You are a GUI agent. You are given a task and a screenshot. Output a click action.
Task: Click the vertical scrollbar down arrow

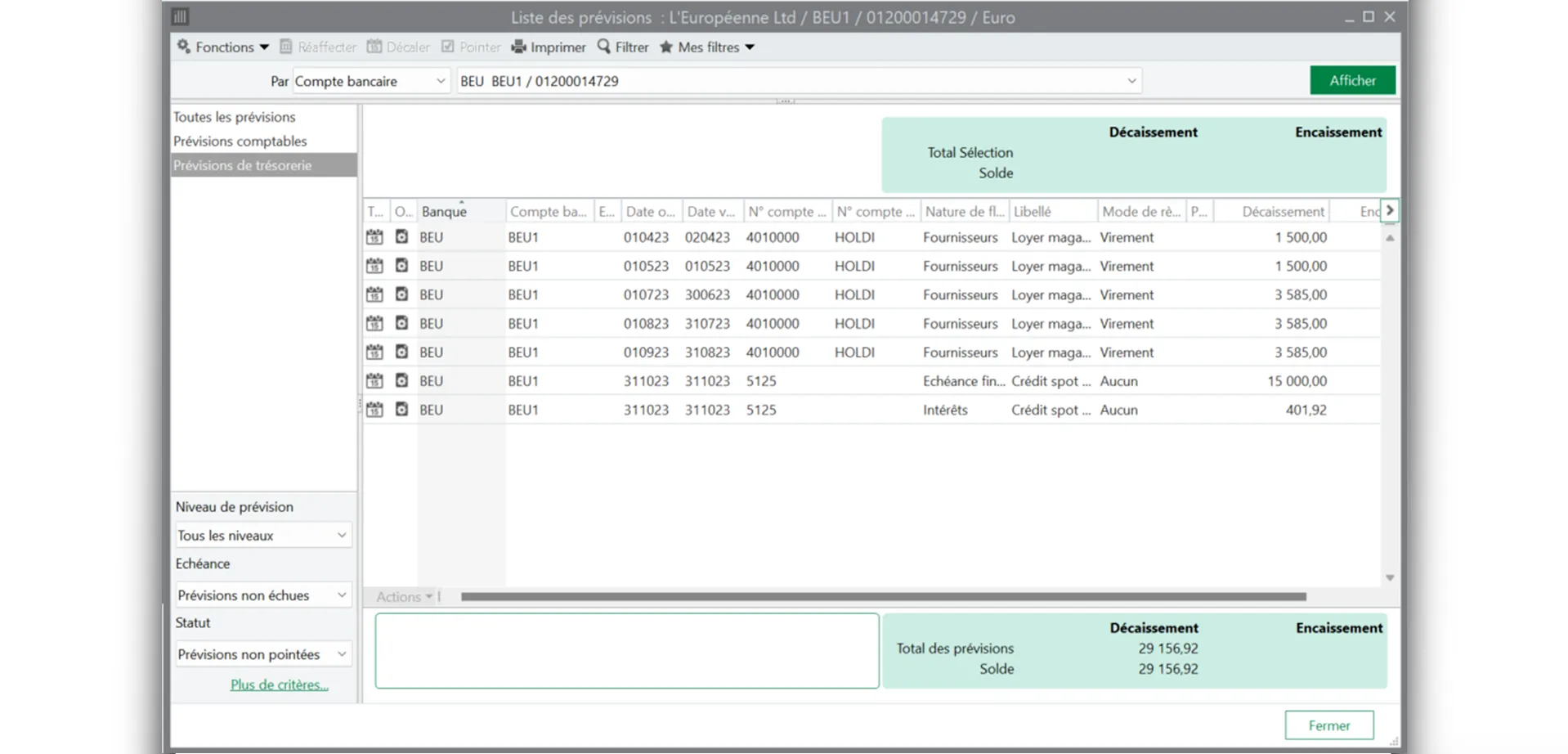pos(1390,577)
